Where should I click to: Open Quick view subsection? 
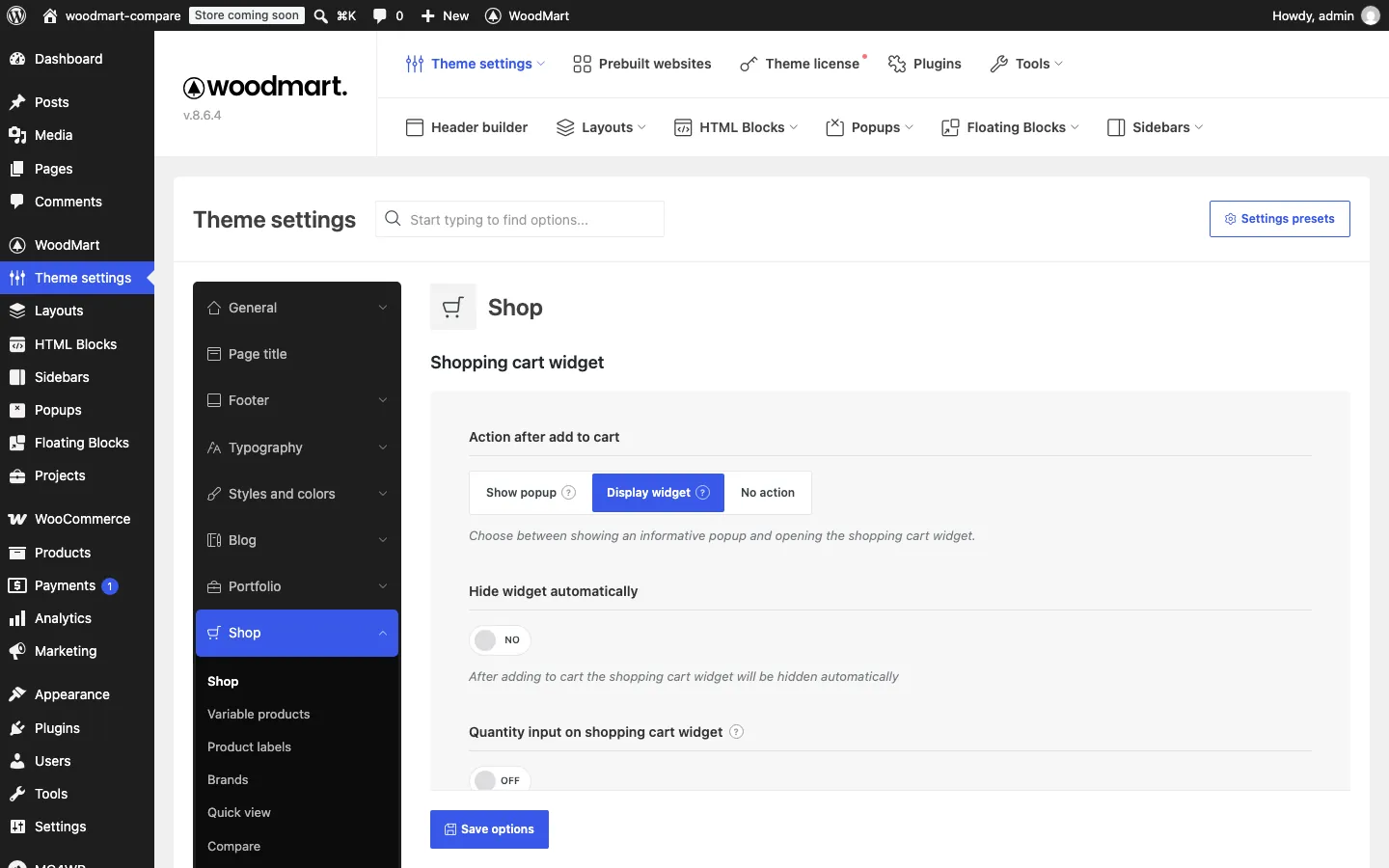(239, 813)
